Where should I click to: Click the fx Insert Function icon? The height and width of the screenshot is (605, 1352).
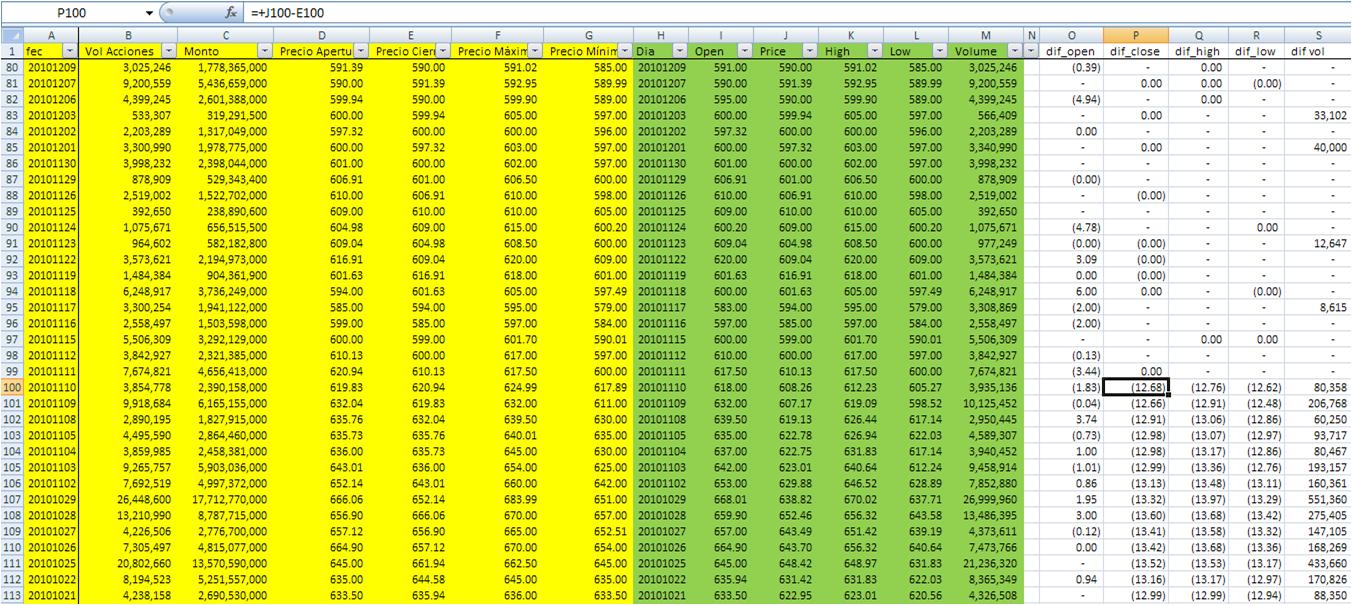tap(231, 13)
